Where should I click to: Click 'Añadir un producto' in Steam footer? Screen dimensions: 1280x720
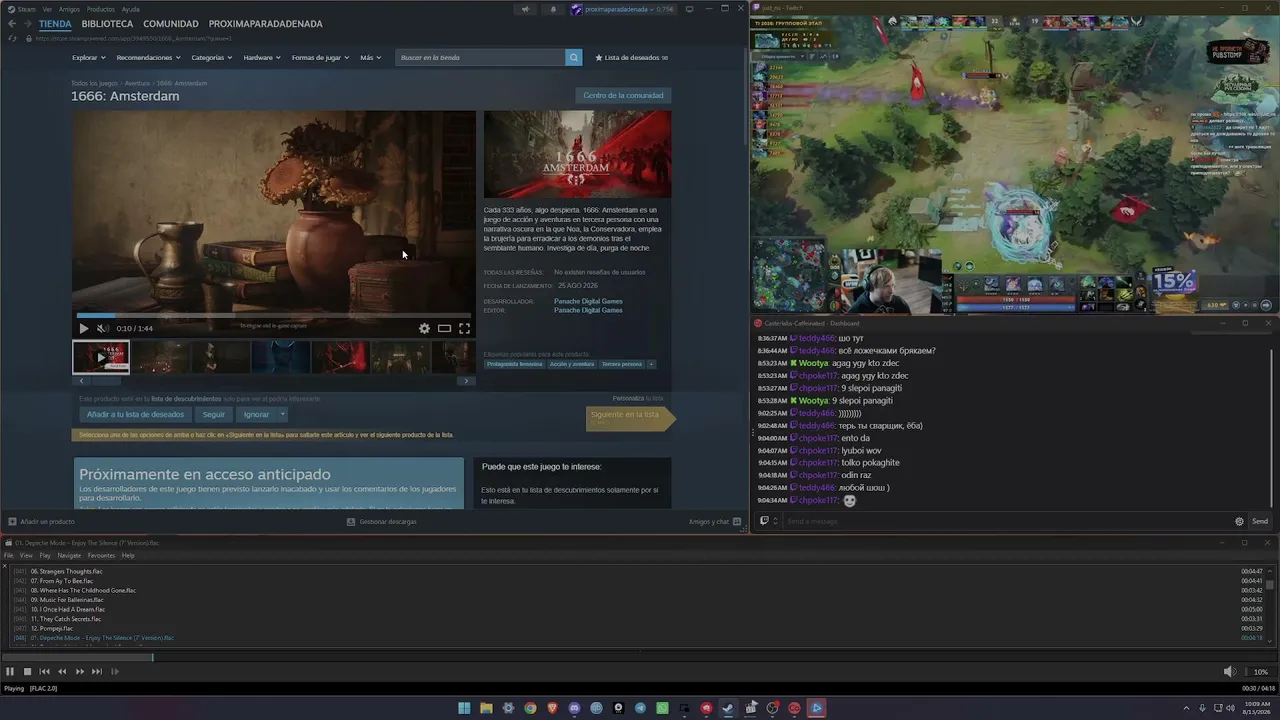point(41,521)
